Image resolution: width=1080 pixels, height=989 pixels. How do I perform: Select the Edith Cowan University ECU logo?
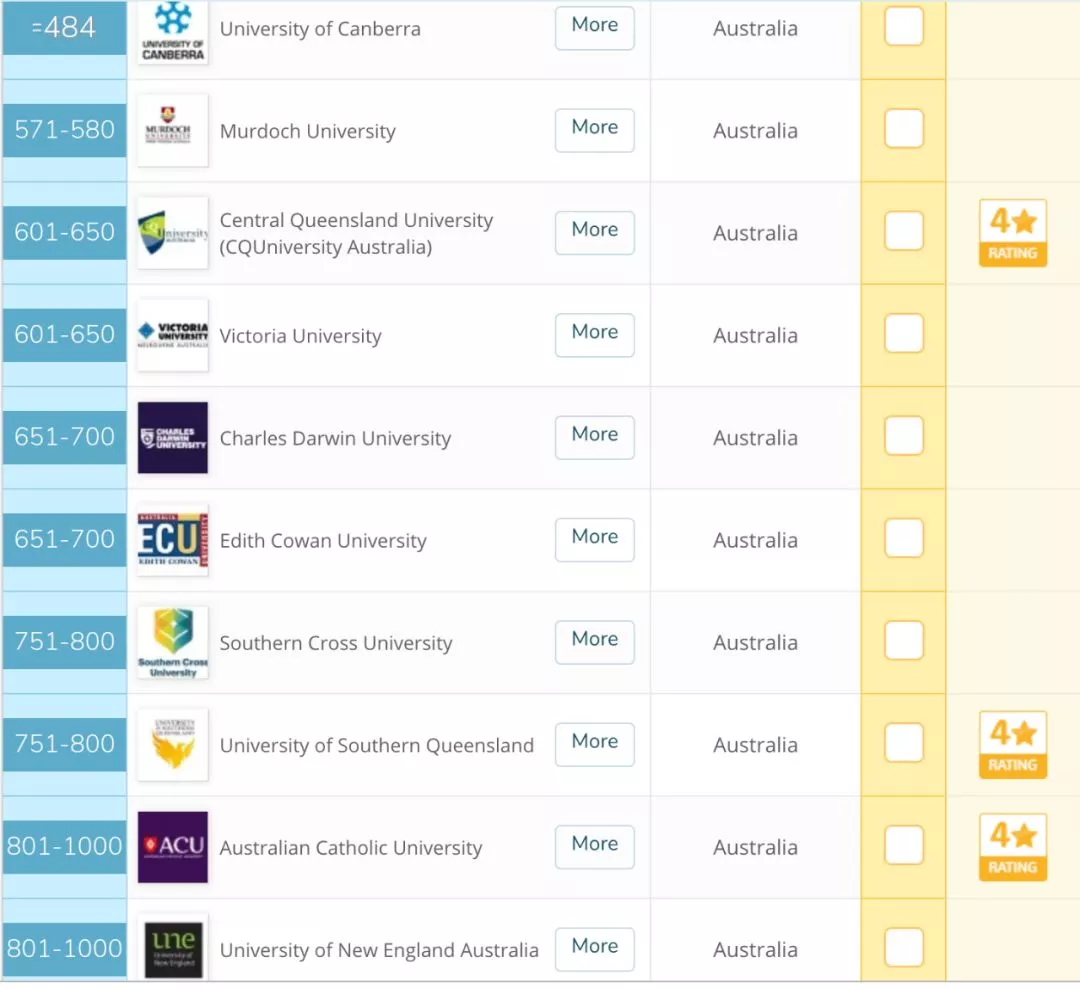(x=172, y=540)
